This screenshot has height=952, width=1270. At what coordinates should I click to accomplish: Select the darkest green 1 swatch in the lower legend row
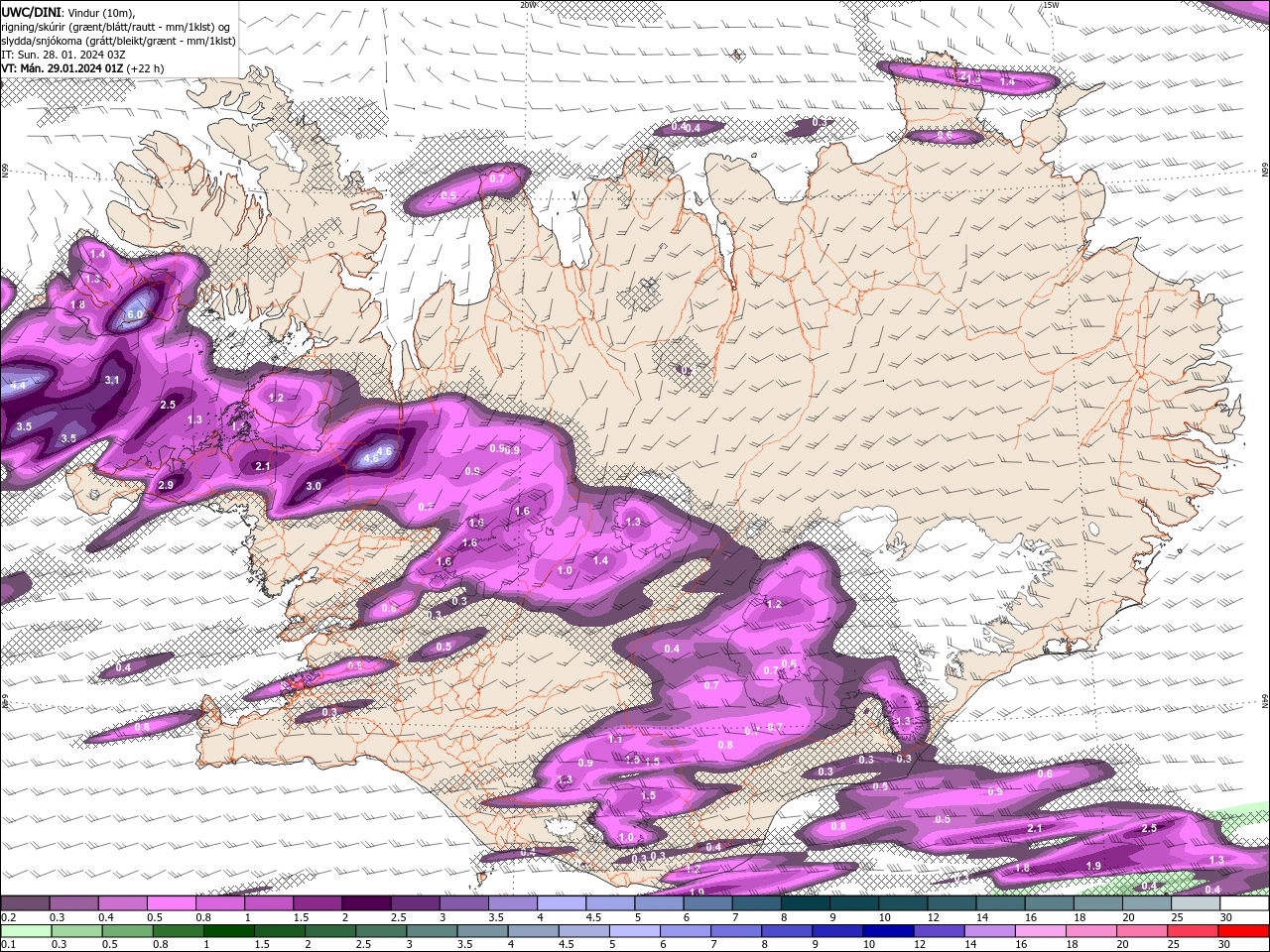(230, 930)
